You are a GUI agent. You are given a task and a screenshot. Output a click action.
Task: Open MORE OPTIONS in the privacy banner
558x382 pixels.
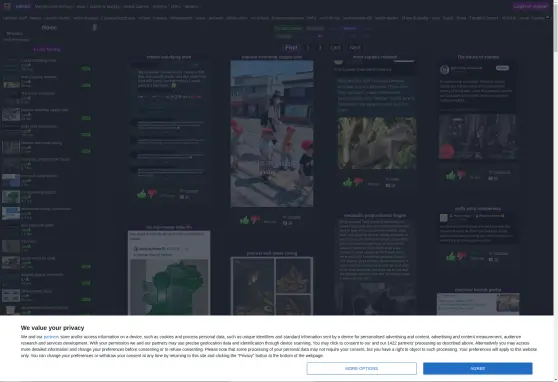coord(362,368)
